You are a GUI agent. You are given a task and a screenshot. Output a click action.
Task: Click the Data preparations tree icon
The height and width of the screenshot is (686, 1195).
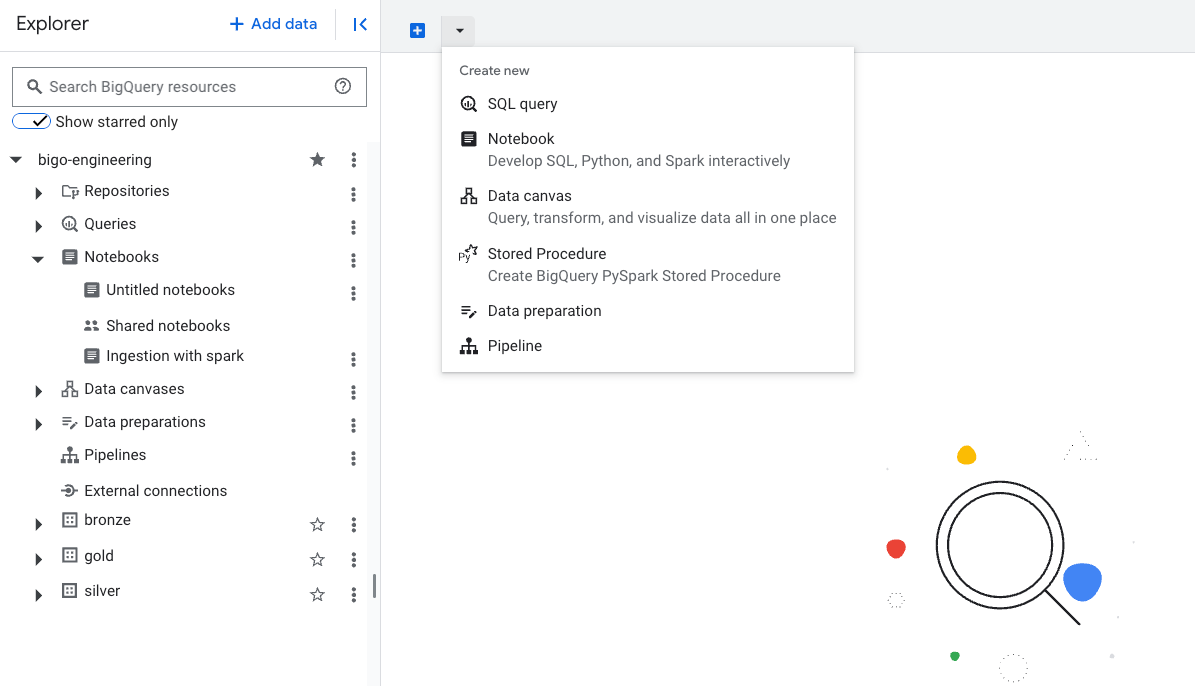coord(69,422)
